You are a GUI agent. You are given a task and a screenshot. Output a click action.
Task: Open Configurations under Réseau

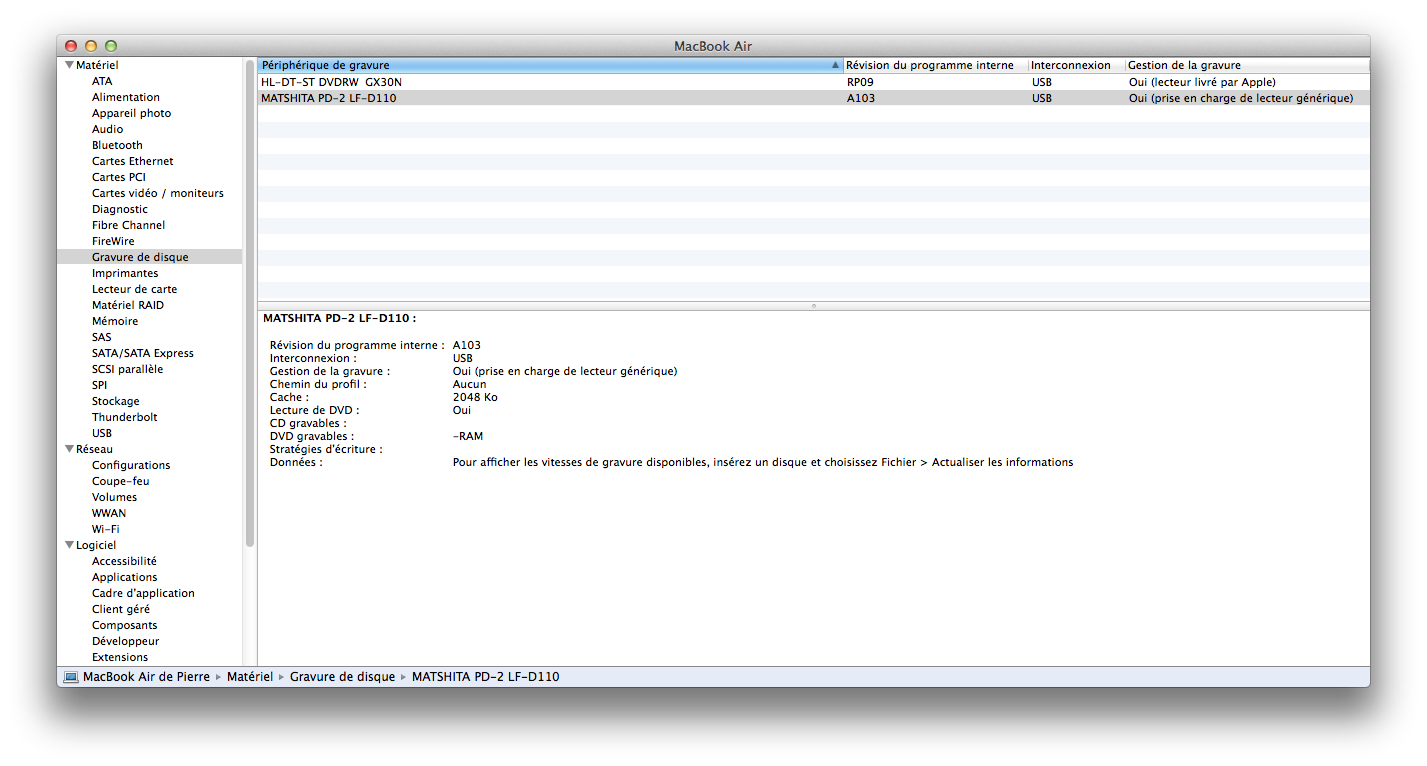131,465
